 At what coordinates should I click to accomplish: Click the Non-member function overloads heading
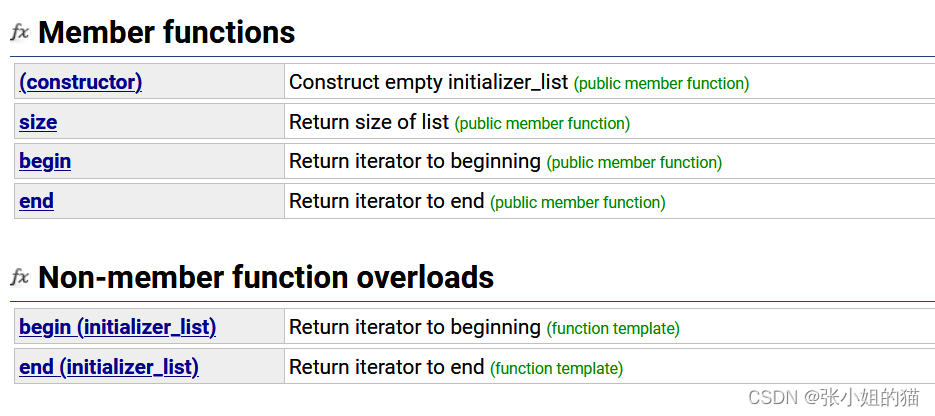pyautogui.click(x=266, y=277)
